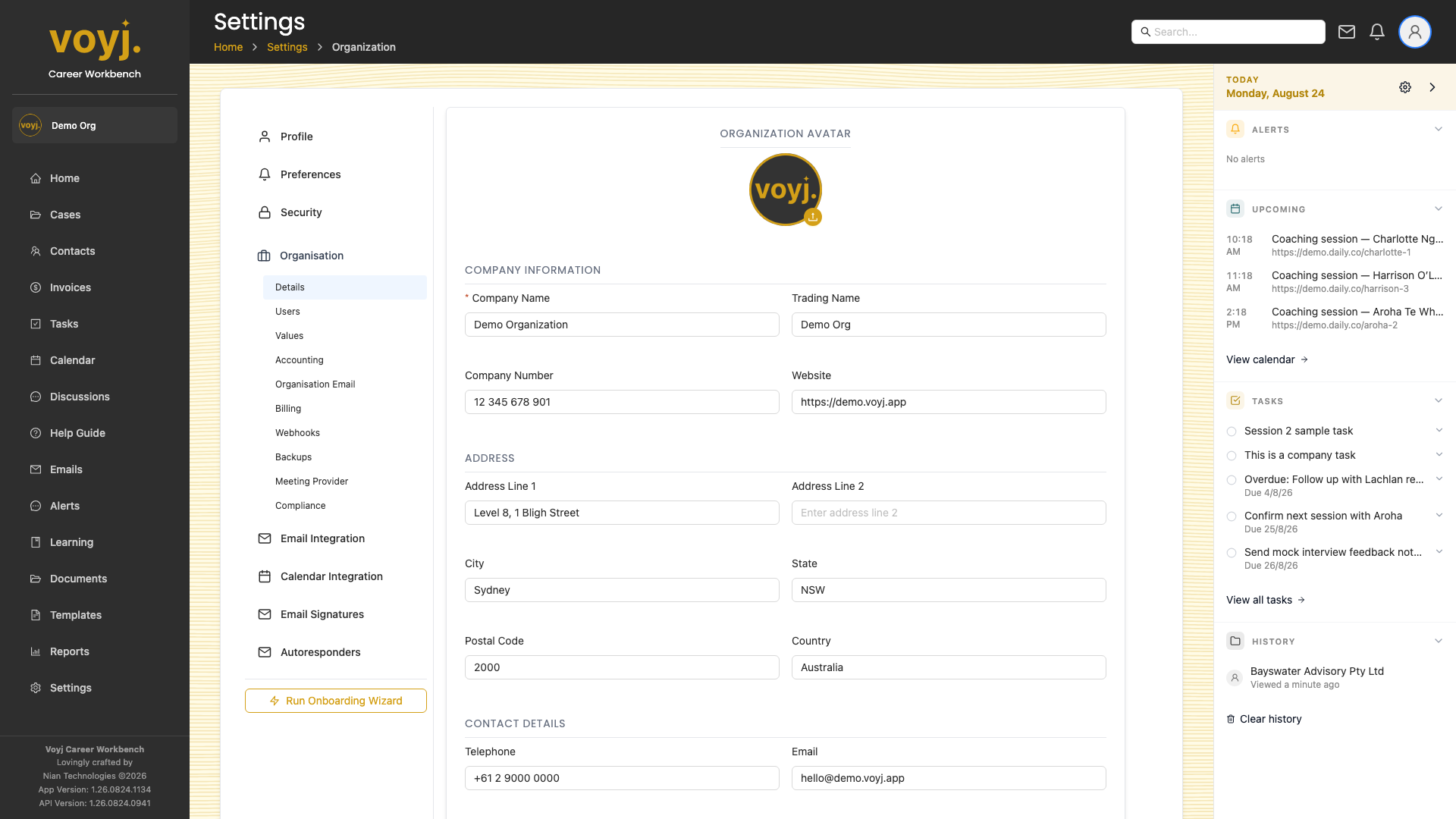Collapse the Upcoming section
The image size is (1456, 819).
coord(1439,209)
